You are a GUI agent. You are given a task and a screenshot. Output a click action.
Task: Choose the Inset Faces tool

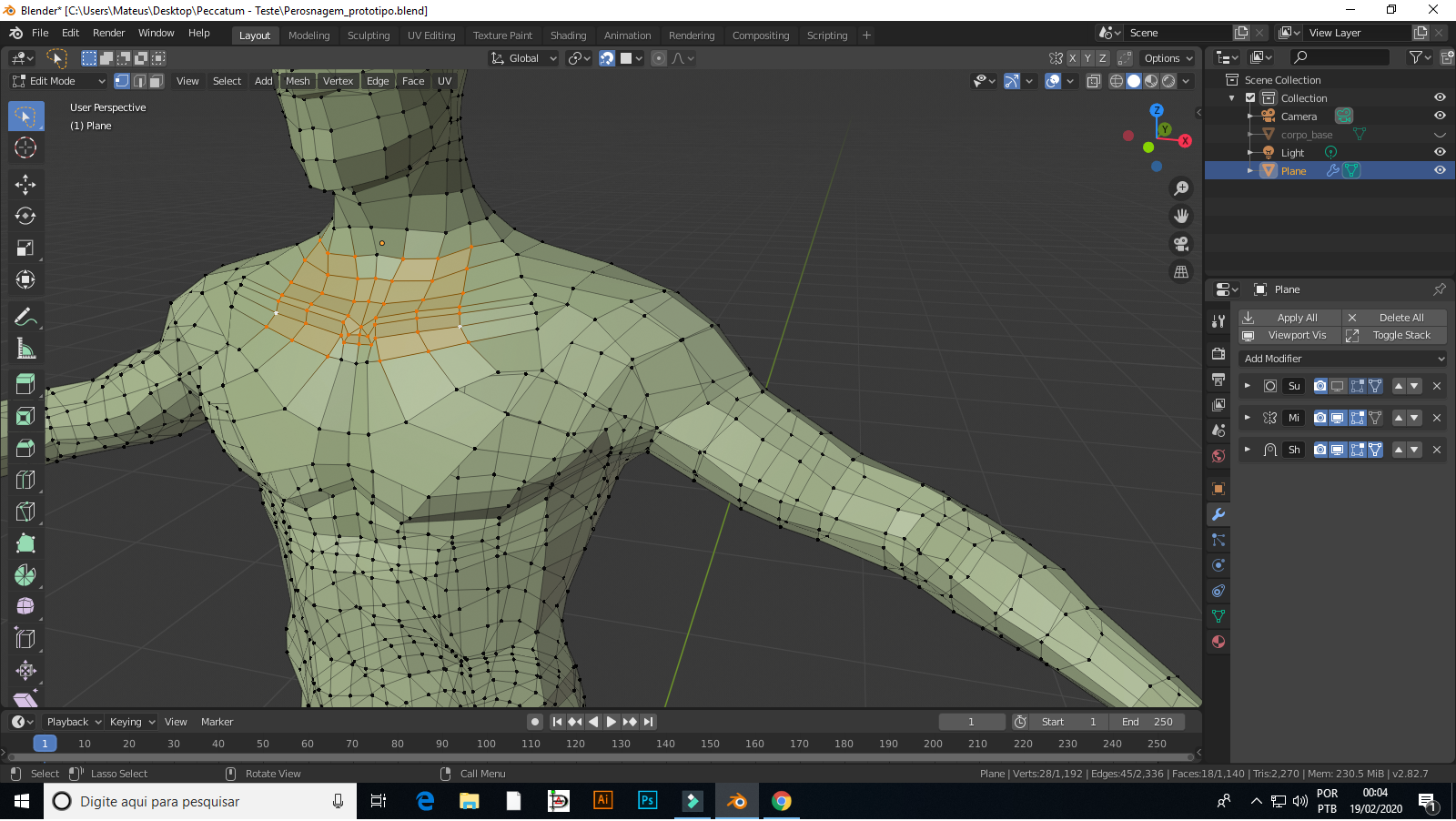[25, 416]
